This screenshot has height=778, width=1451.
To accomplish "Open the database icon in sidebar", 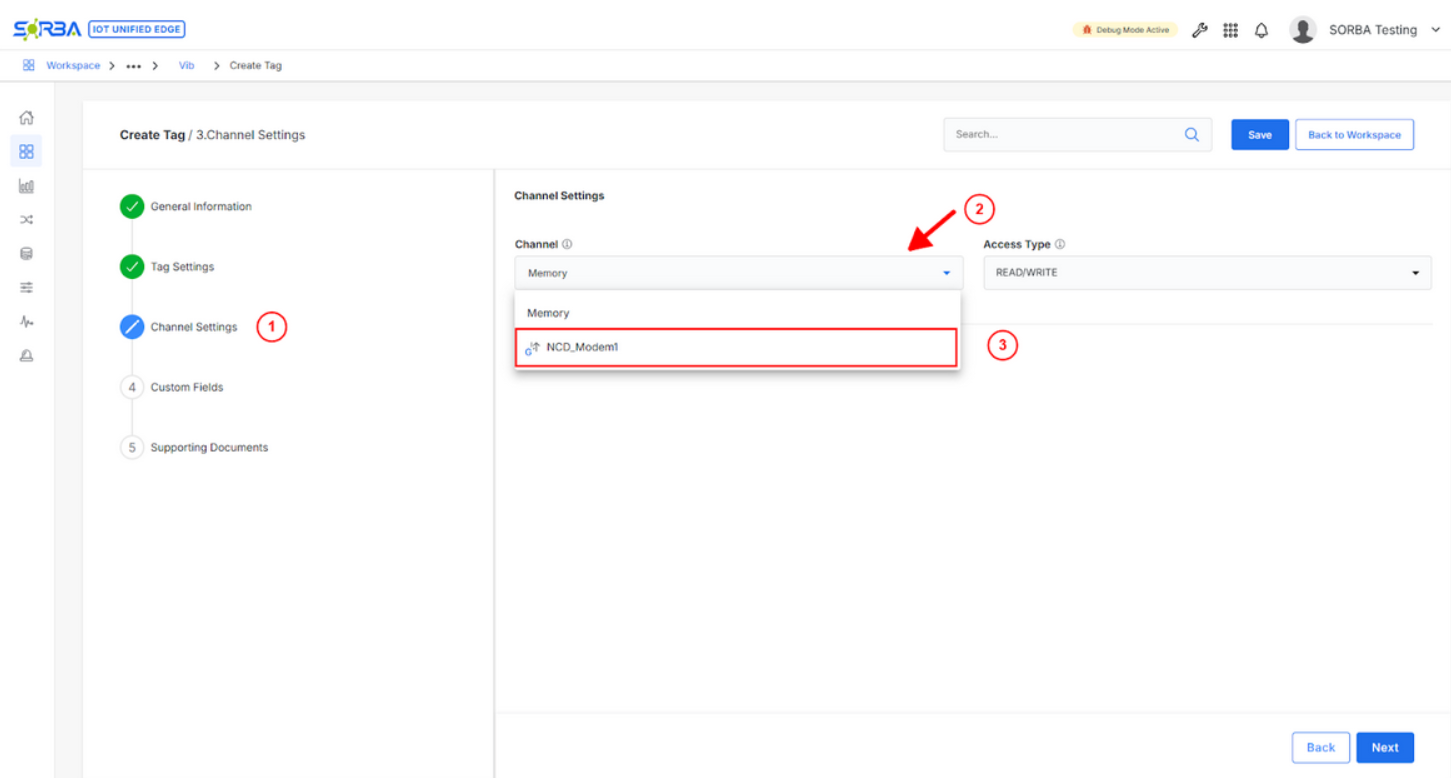I will [27, 254].
